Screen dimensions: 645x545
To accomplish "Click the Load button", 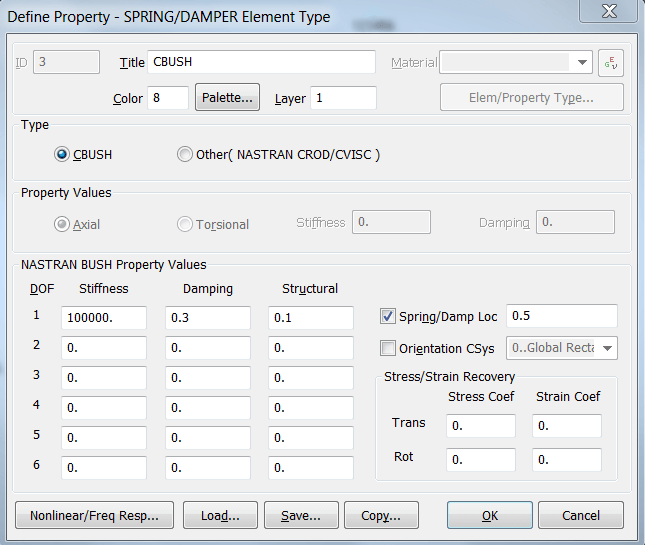I will click(220, 515).
